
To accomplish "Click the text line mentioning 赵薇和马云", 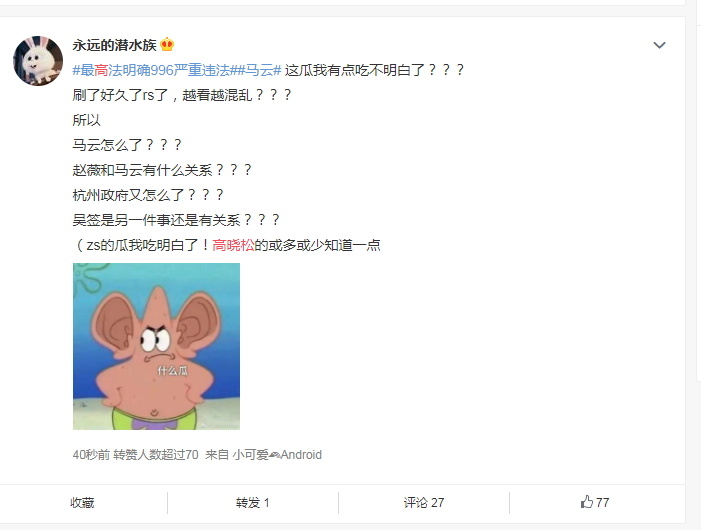I will (162, 170).
